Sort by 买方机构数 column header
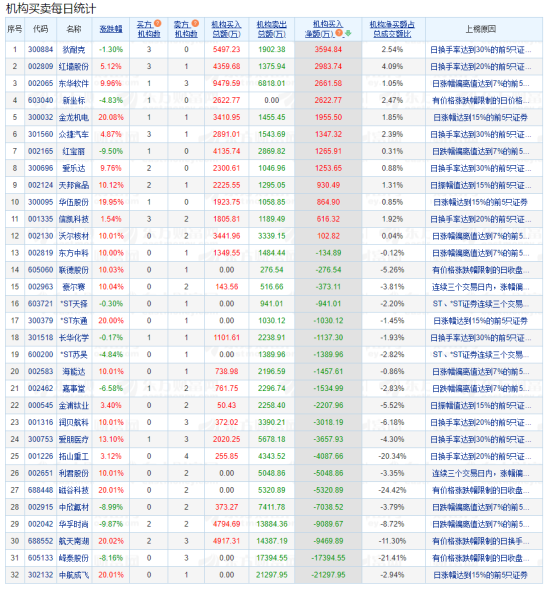This screenshot has width=550, height=595. [146, 29]
